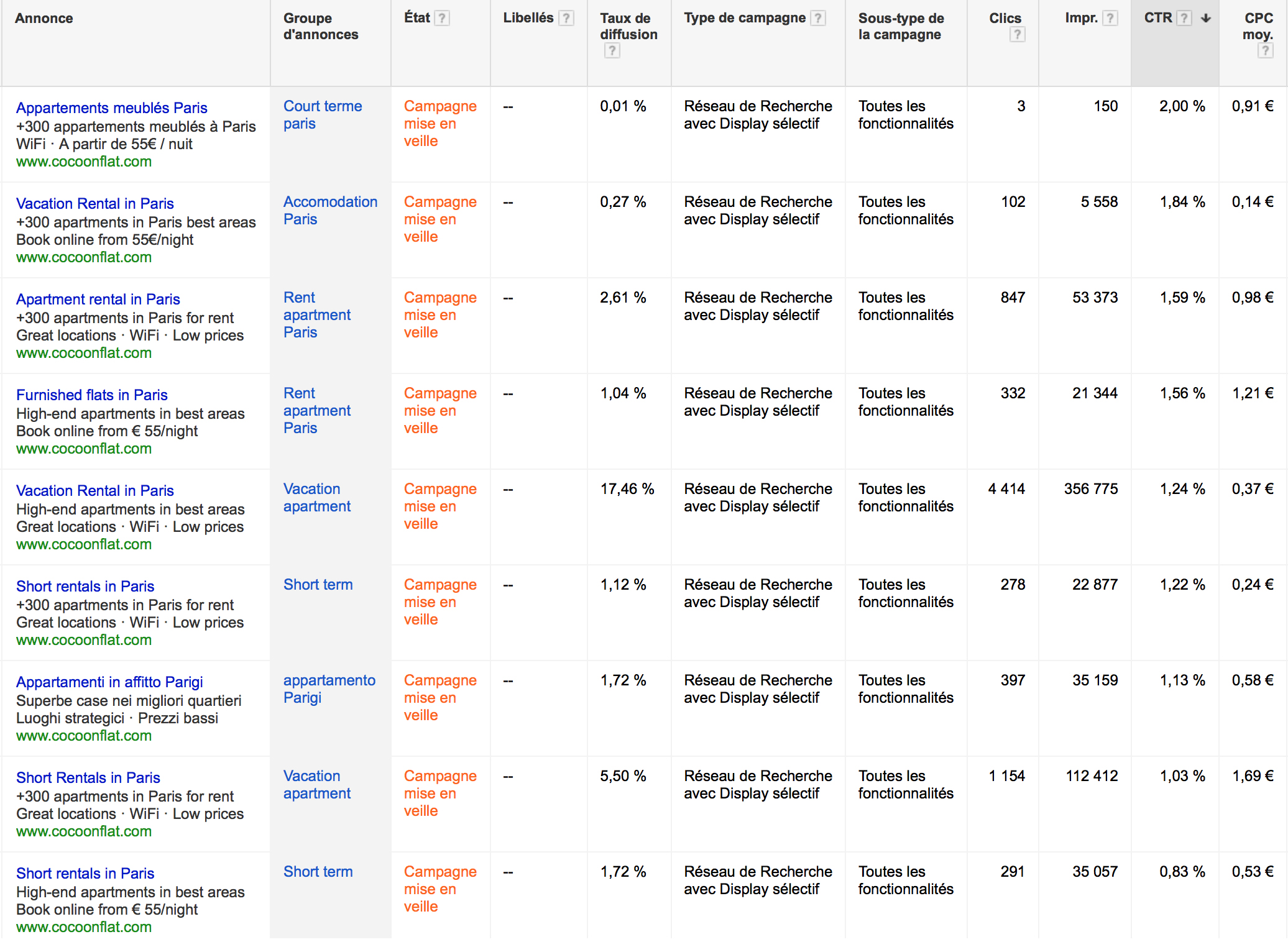The image size is (1288, 942).
Task: Open help icon next to CTR header
Action: click(1184, 18)
